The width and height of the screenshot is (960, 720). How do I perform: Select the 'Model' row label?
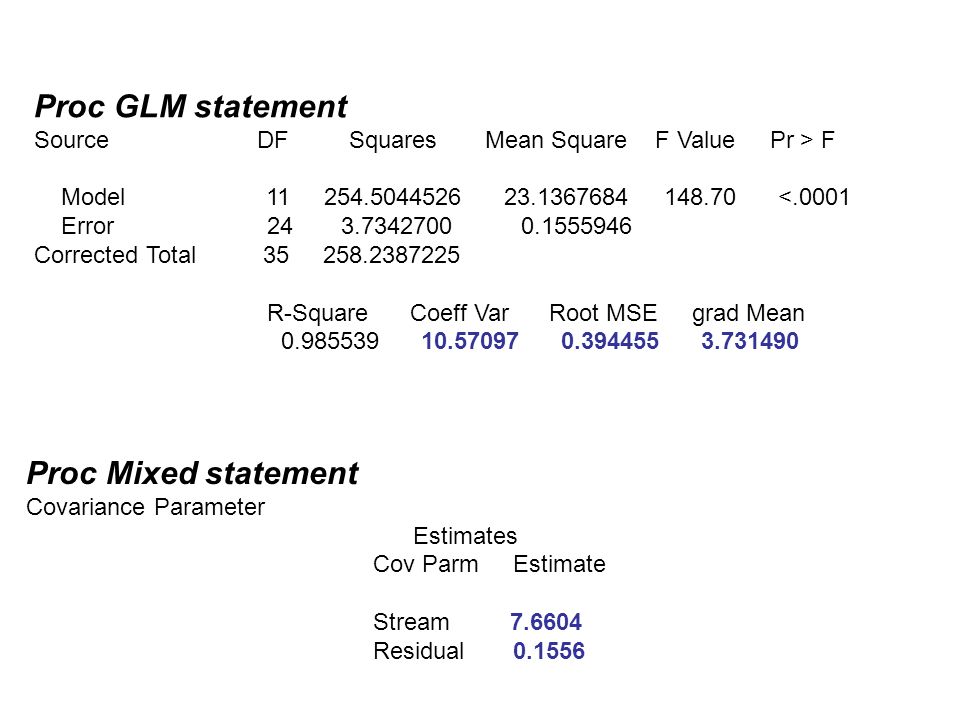click(x=93, y=197)
